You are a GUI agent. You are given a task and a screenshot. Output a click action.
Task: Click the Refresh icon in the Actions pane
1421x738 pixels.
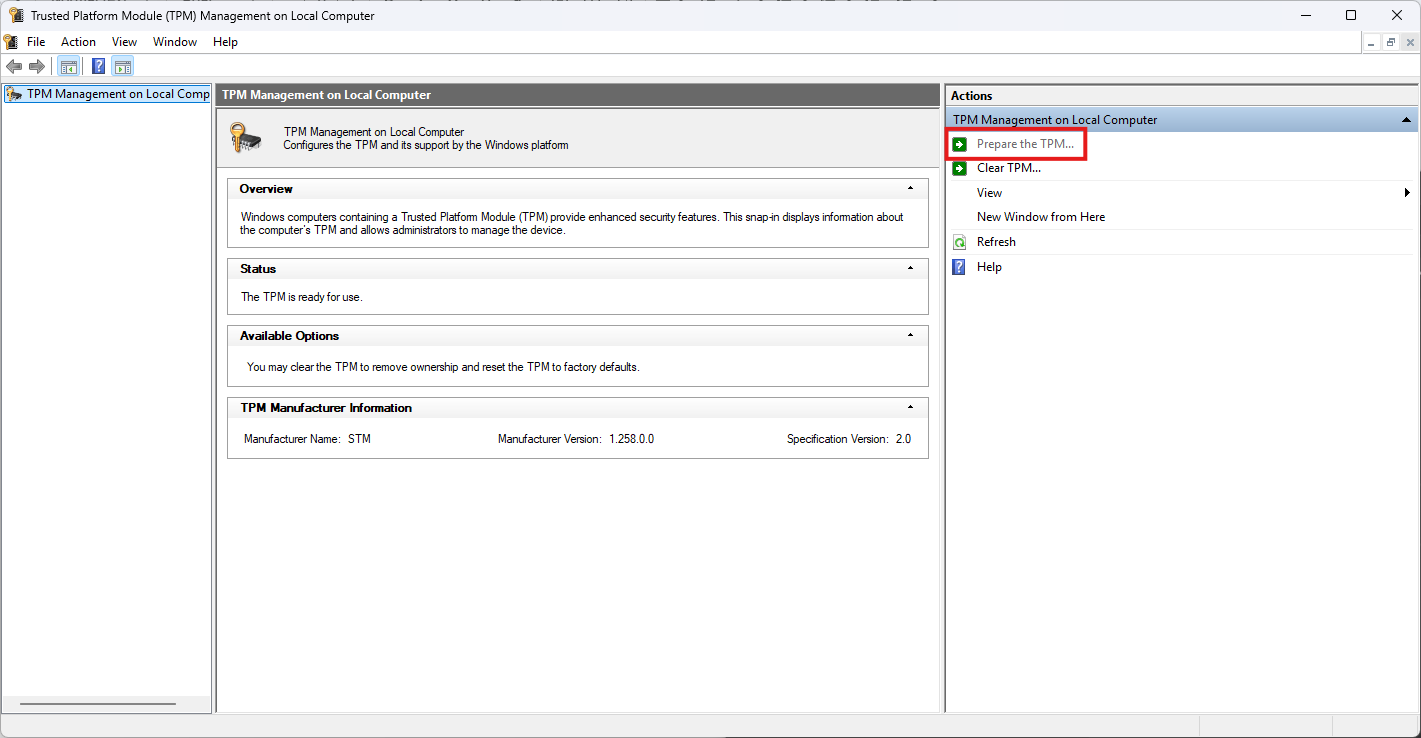(959, 242)
